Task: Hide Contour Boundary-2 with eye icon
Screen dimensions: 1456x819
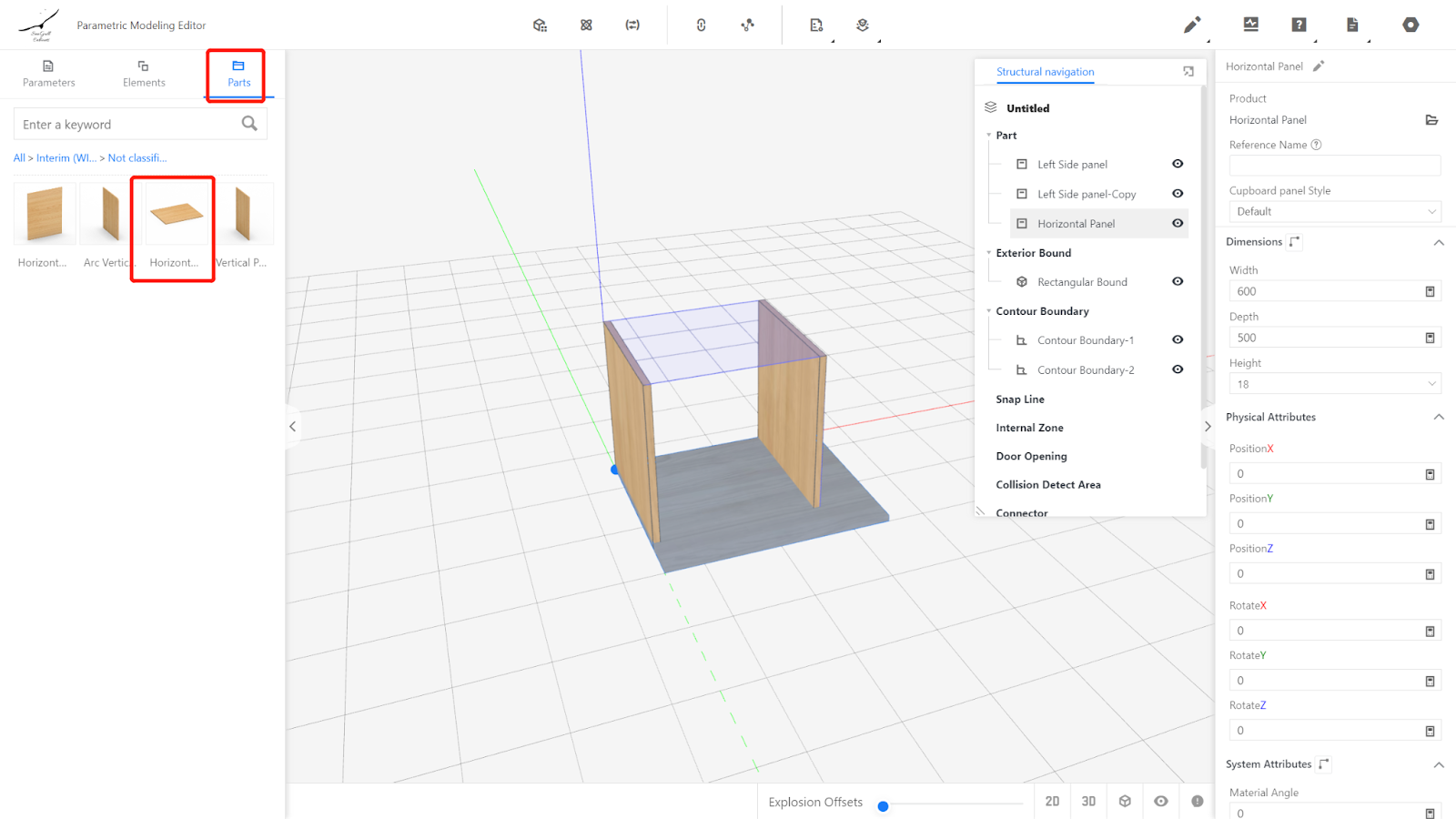Action: coord(1178,369)
